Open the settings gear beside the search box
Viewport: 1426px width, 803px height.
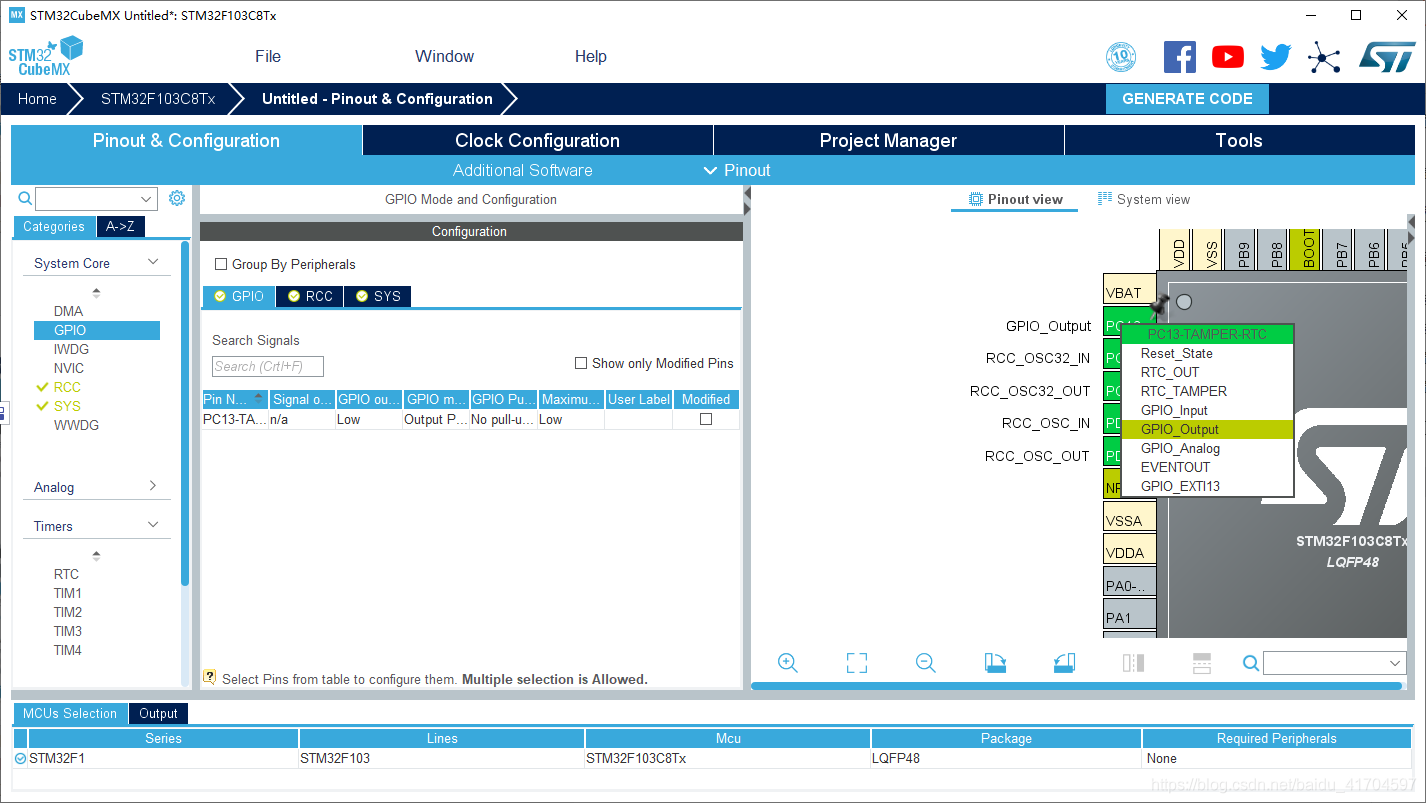[x=177, y=198]
